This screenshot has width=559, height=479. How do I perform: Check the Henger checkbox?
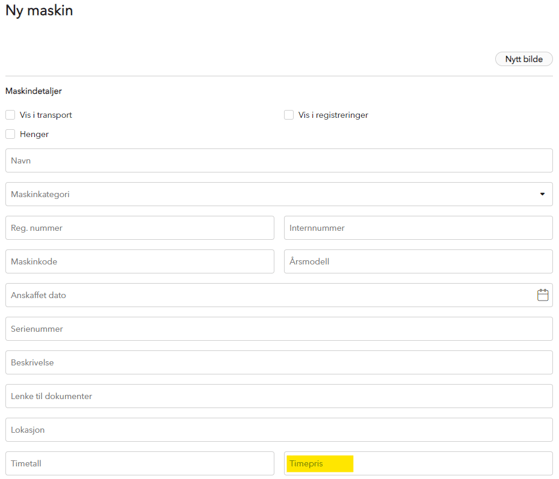click(x=10, y=134)
